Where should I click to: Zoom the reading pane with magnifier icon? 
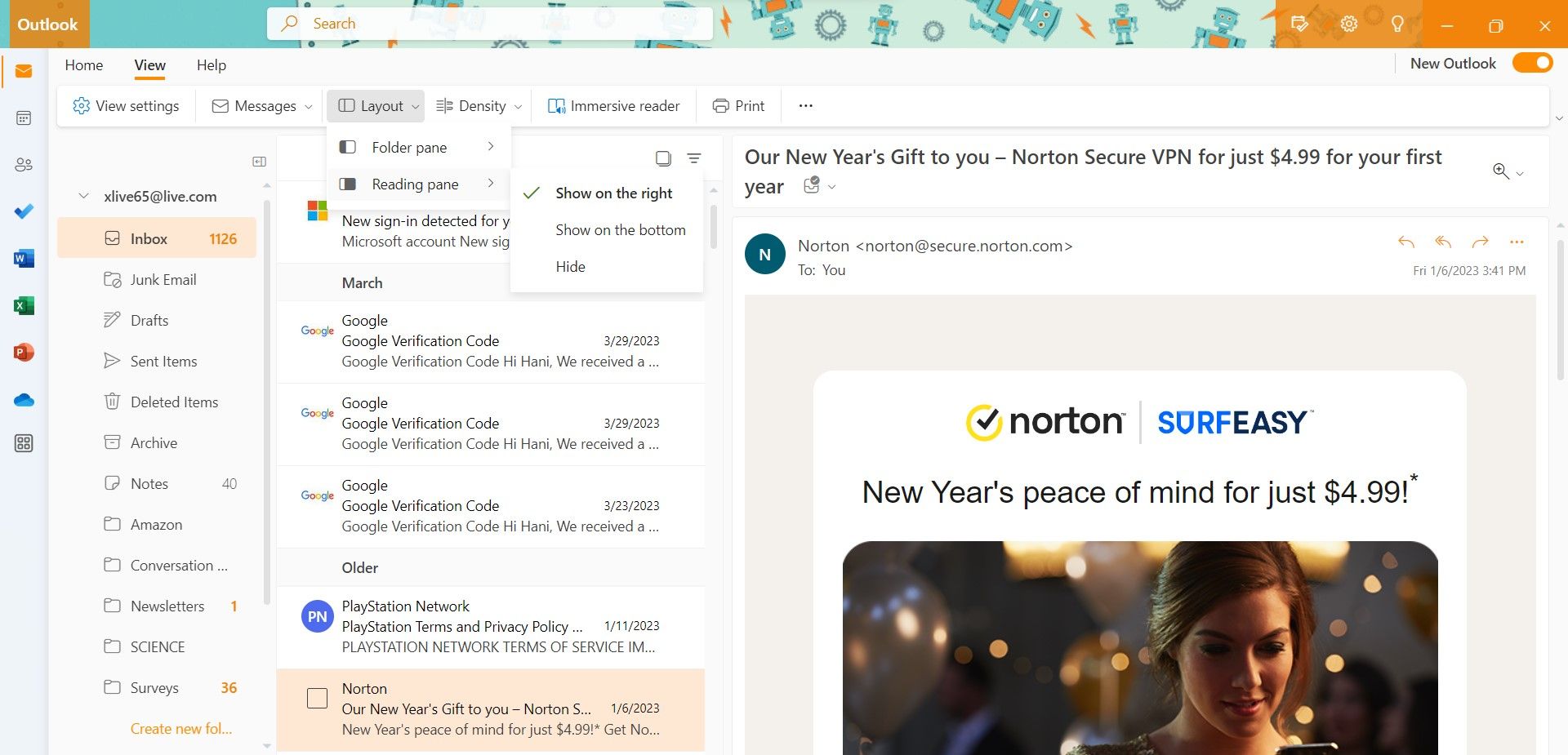click(x=1501, y=171)
